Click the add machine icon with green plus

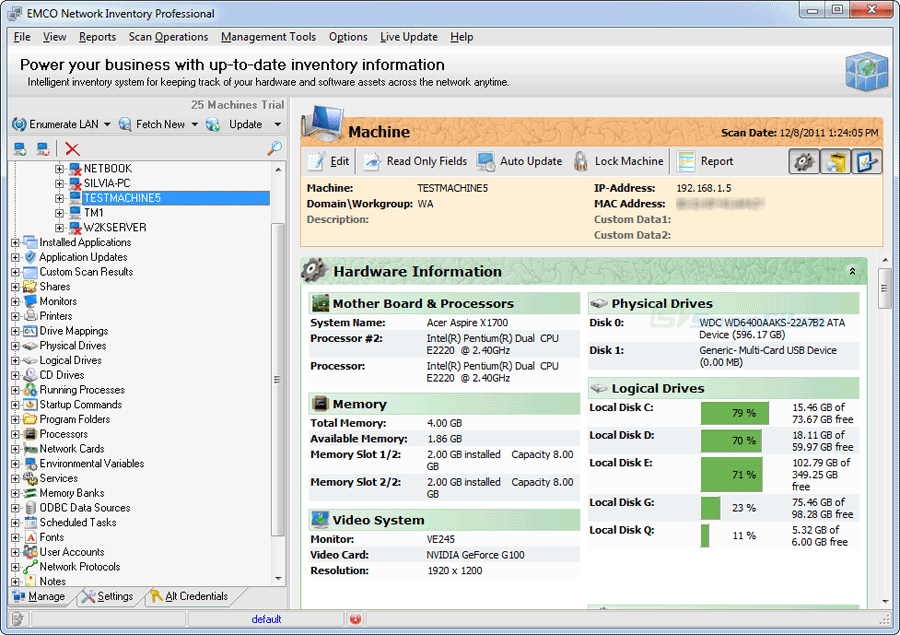tap(20, 149)
